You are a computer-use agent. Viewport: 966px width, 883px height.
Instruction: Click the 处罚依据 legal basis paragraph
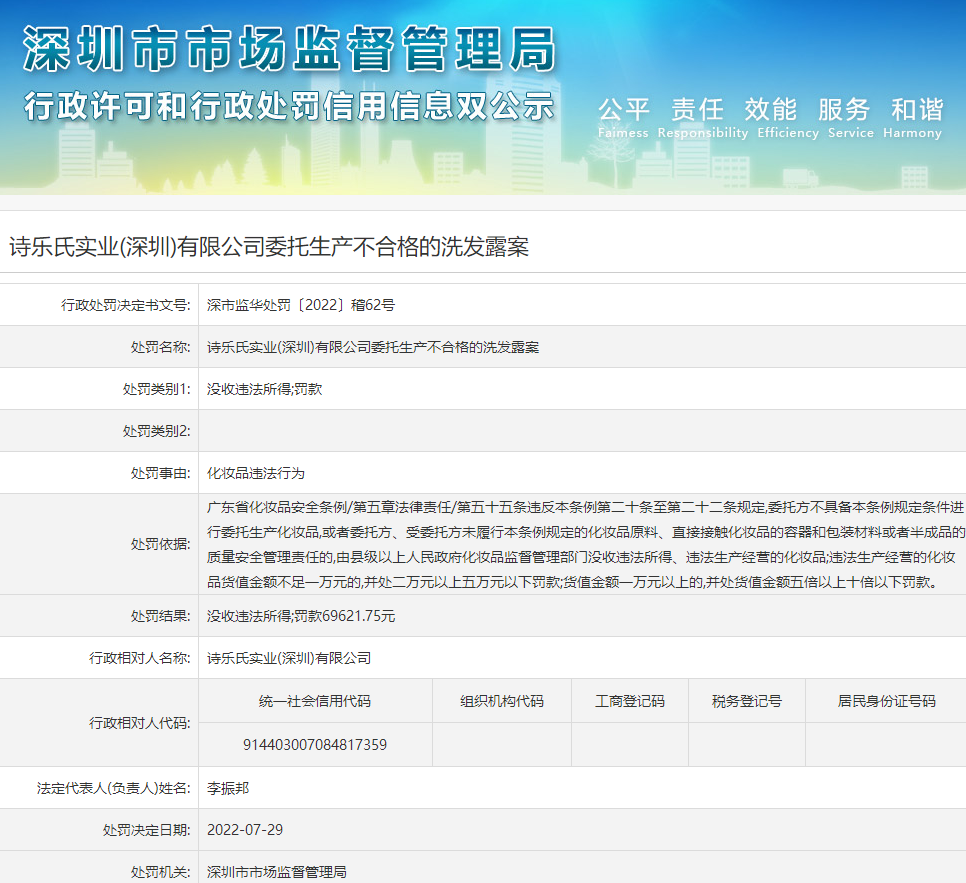(x=585, y=544)
